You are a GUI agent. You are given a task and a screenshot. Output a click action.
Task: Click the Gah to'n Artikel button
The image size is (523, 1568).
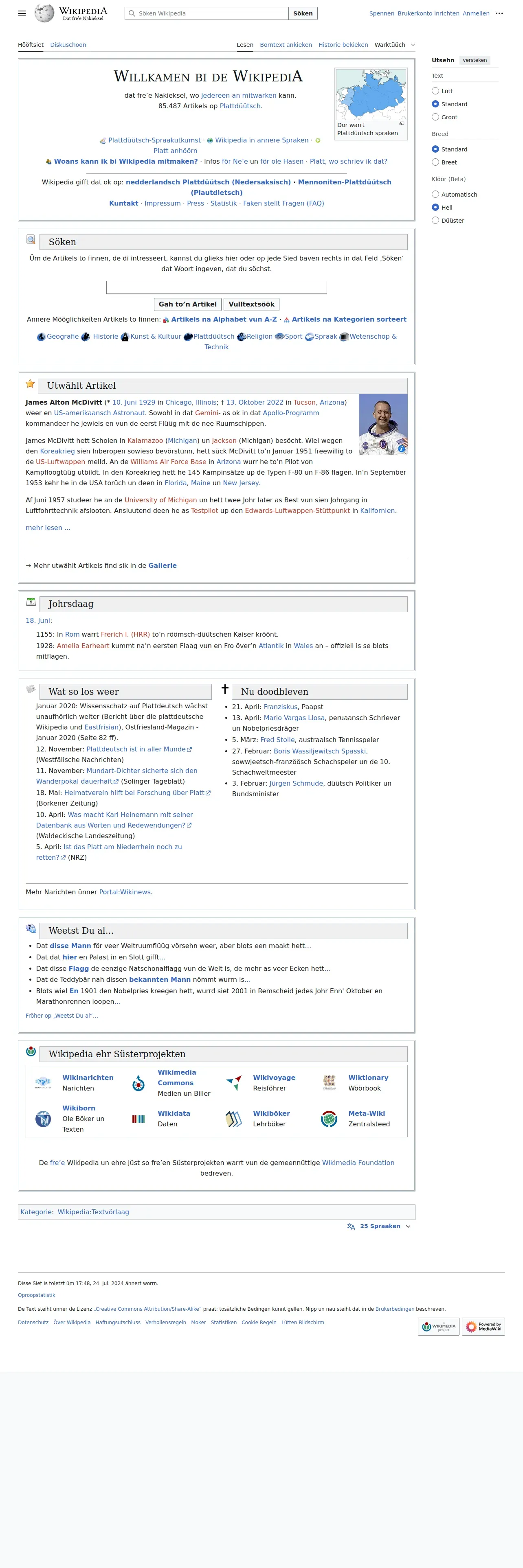187,304
